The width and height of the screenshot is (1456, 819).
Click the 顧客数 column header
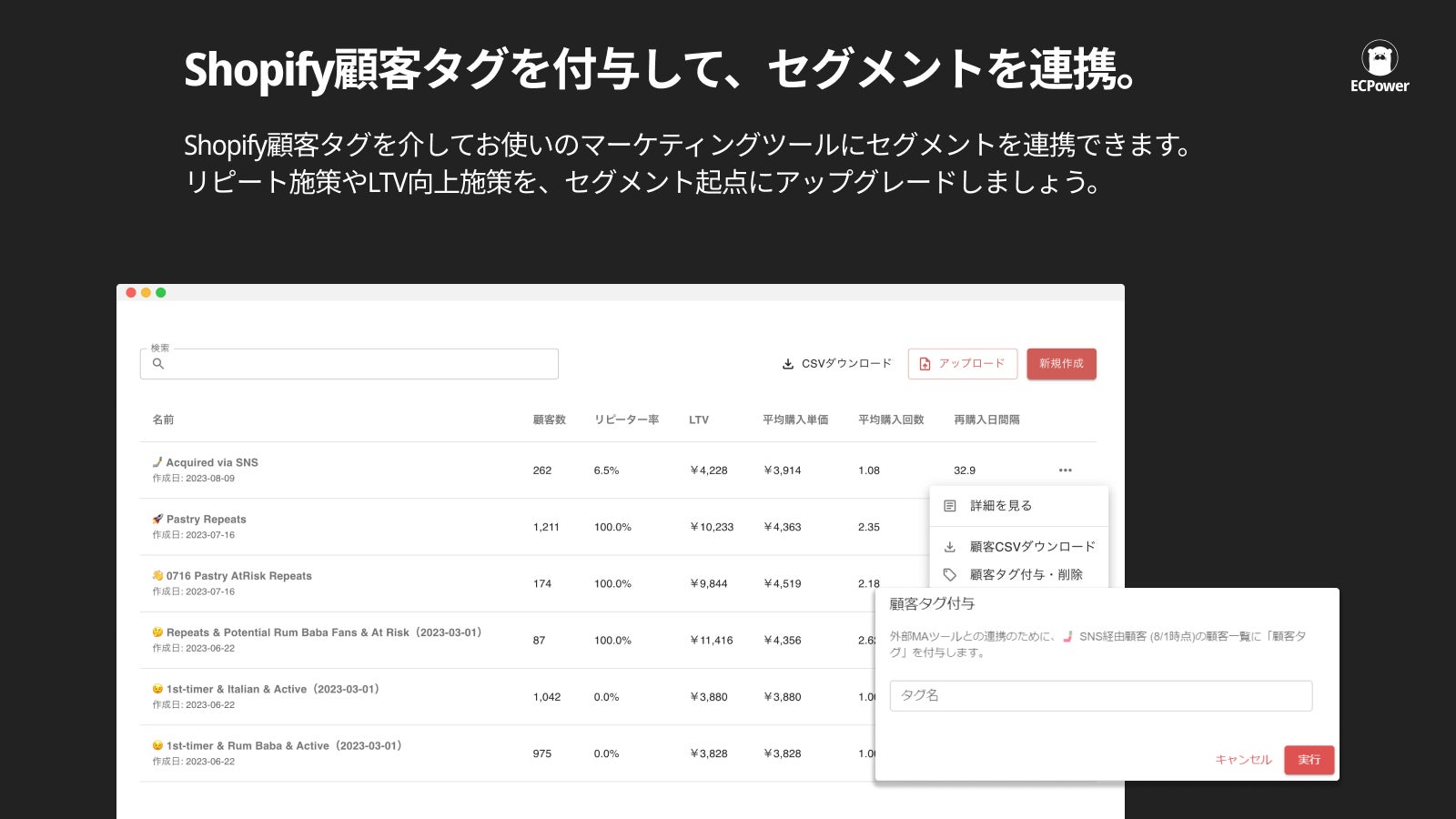pos(550,420)
